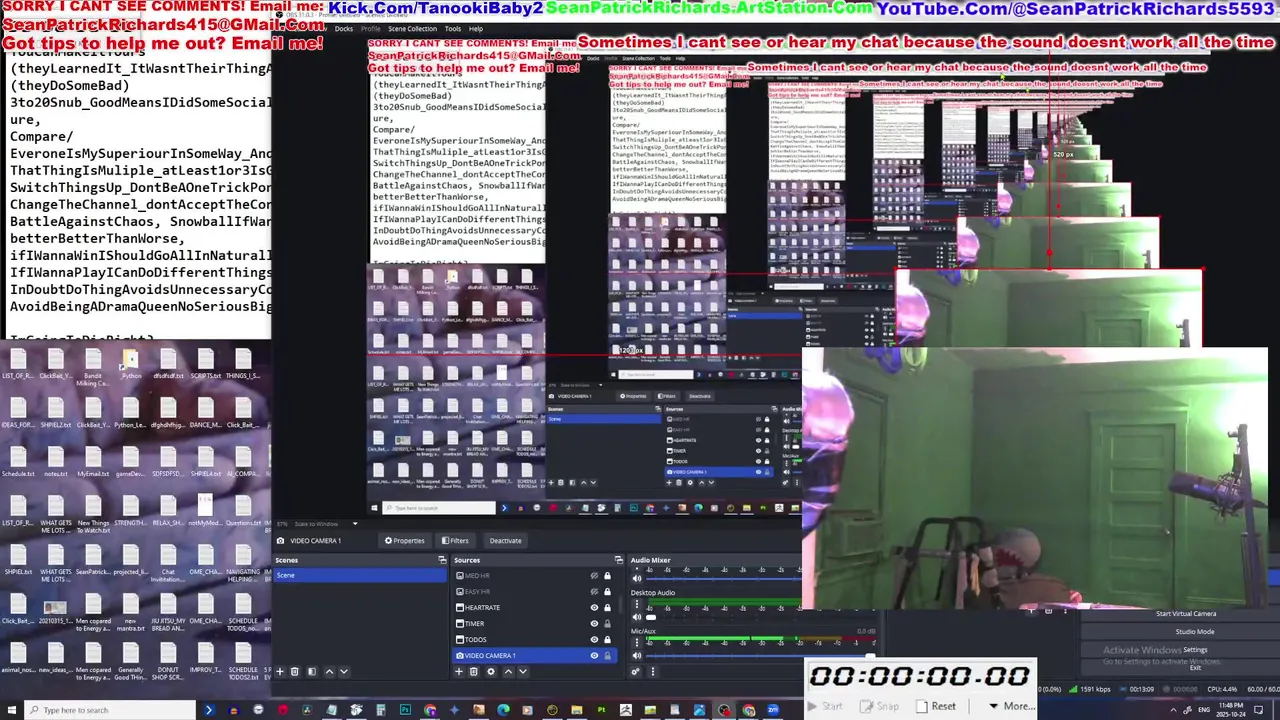Open advanced audio properties gear icon
This screenshot has height=720, width=1280.
(635, 671)
